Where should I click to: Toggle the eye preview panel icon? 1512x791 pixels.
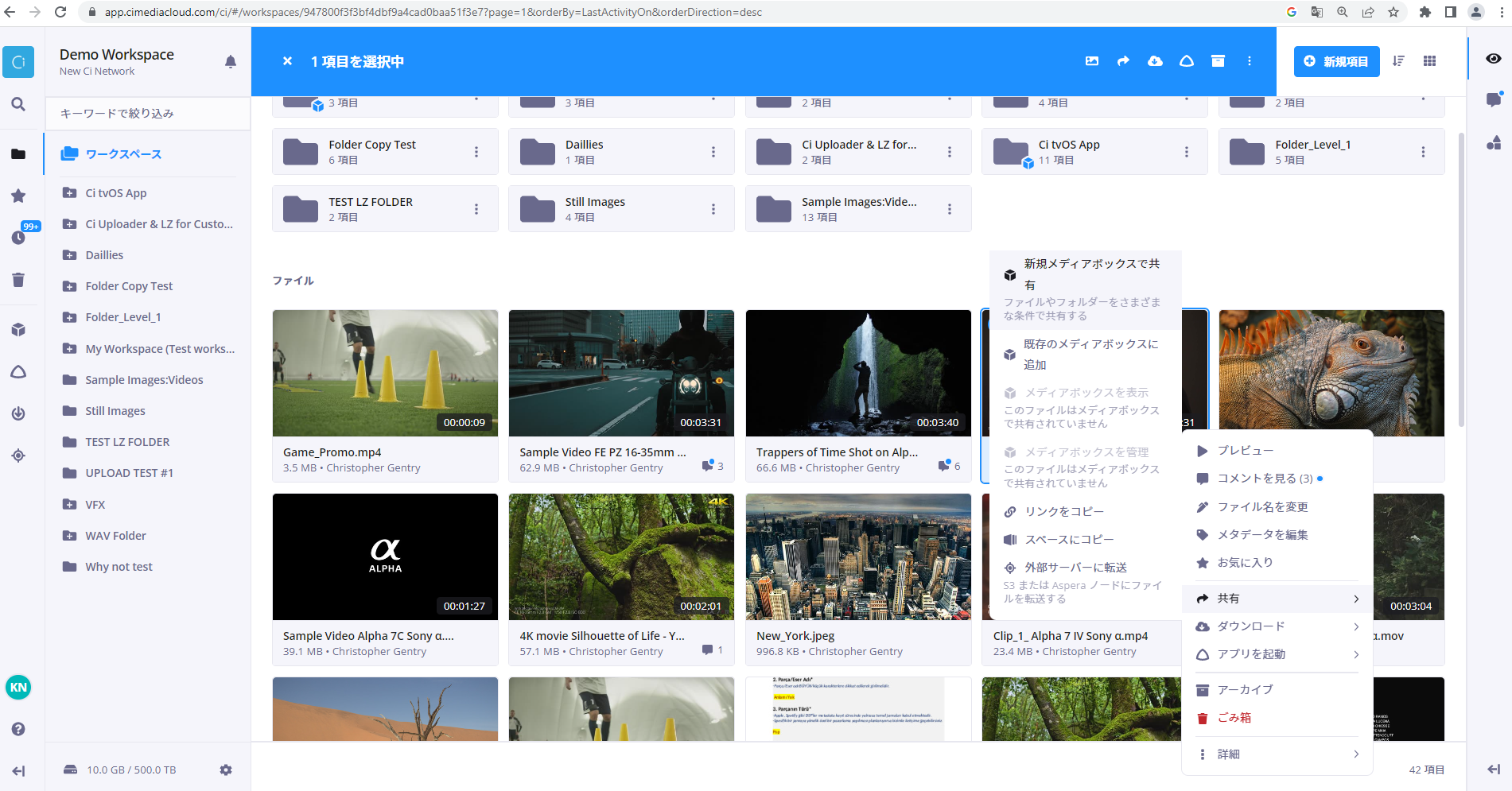[x=1494, y=59]
